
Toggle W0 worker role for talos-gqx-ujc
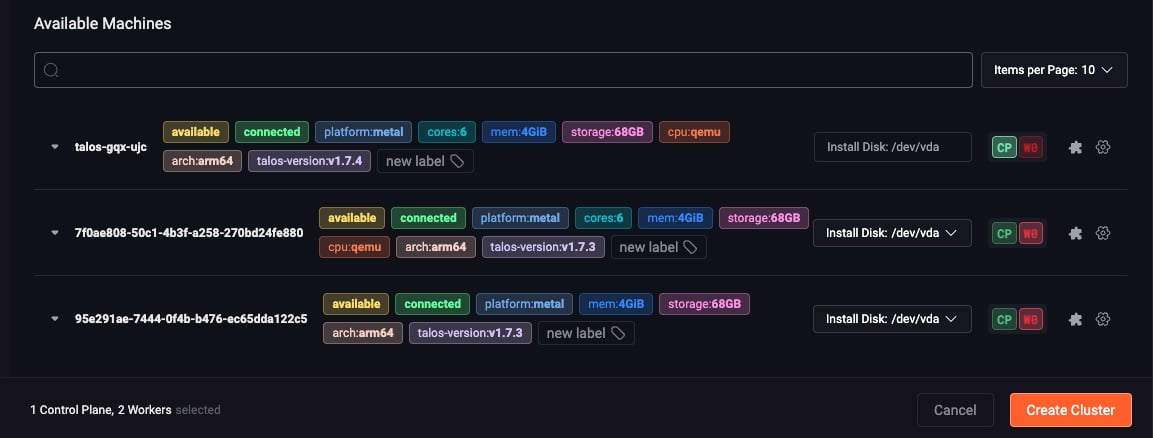pyautogui.click(x=1031, y=147)
